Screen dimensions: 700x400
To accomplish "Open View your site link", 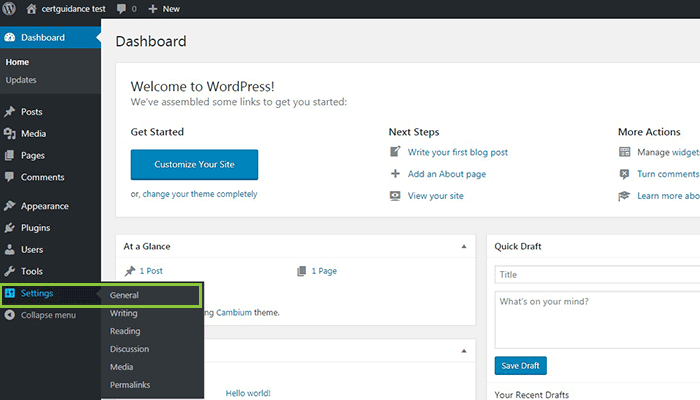I will [x=436, y=196].
